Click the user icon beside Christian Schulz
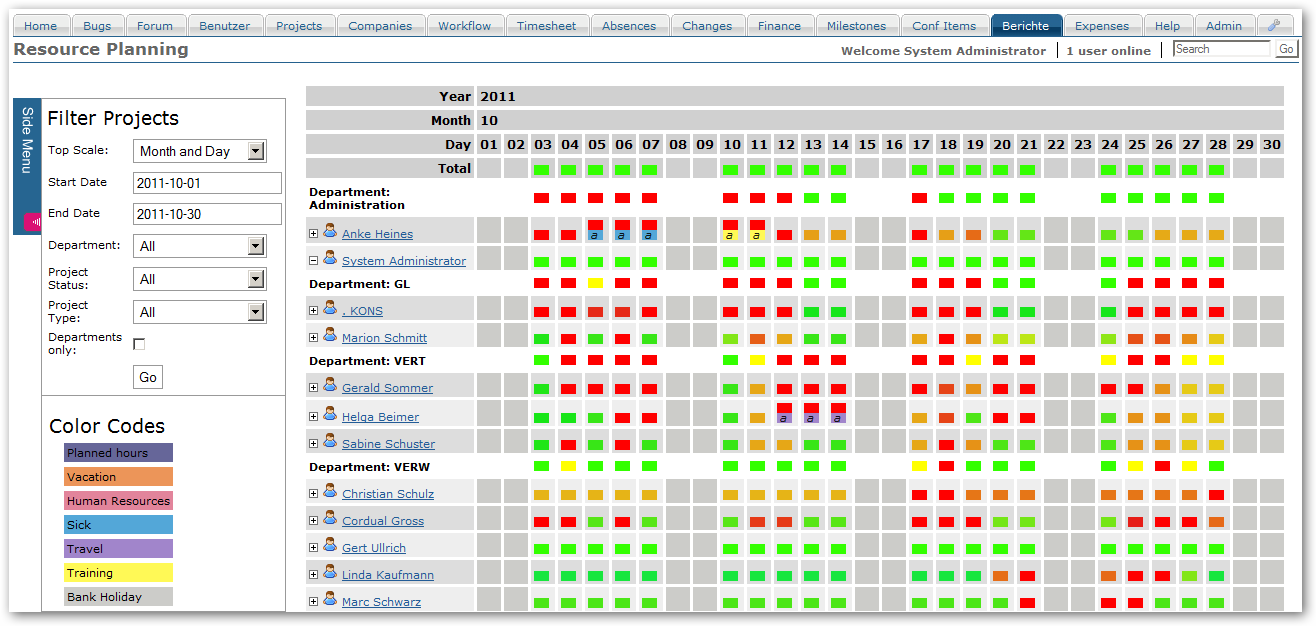Screen dimensions: 1316x626 [330, 494]
